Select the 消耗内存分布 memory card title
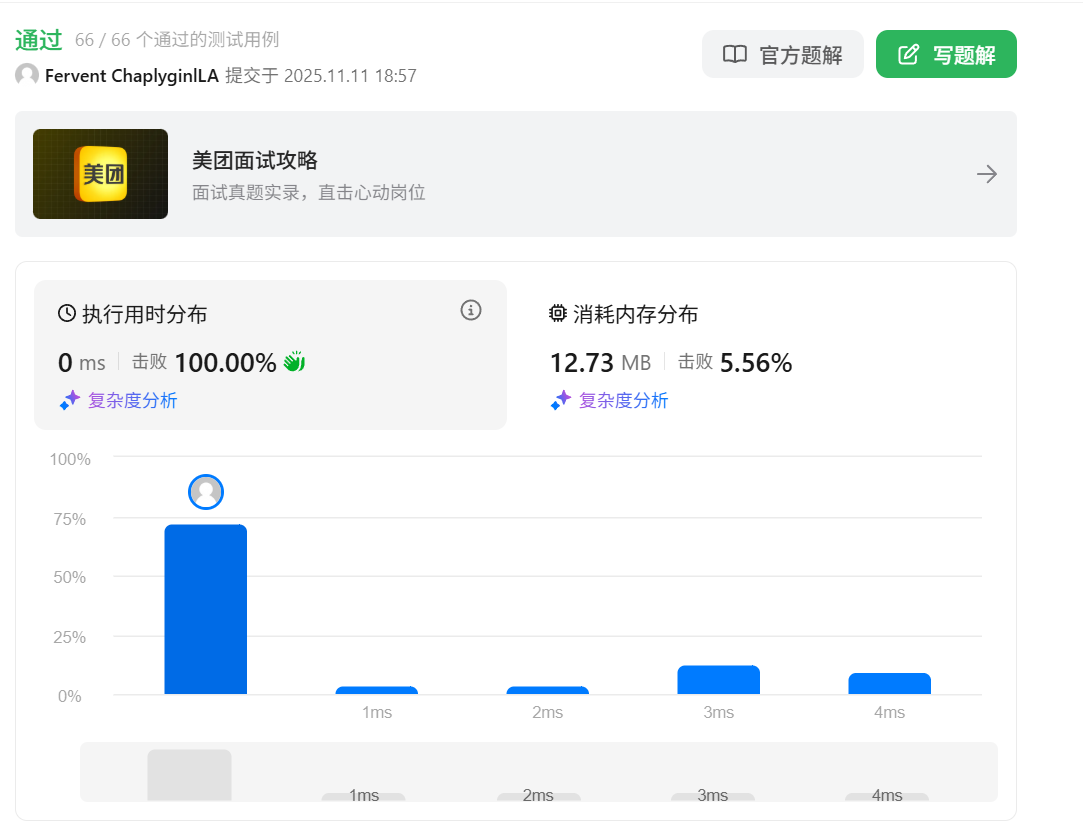 point(635,314)
